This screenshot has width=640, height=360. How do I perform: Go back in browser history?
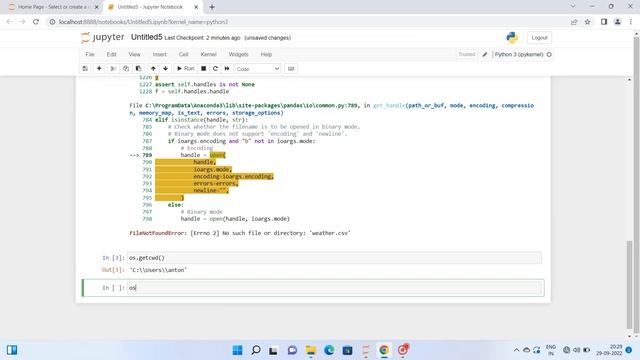9,22
